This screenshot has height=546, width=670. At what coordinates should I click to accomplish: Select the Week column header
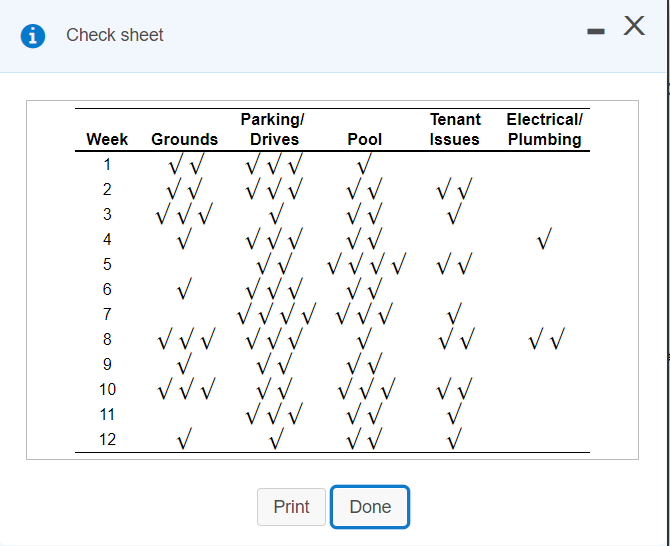pos(107,140)
